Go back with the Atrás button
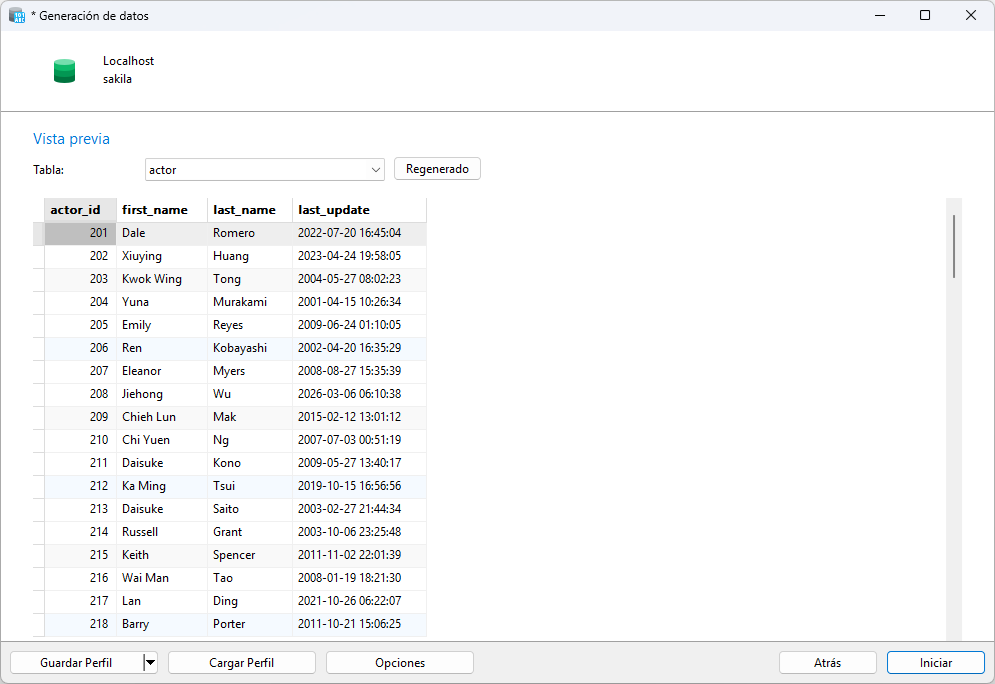 (x=827, y=662)
